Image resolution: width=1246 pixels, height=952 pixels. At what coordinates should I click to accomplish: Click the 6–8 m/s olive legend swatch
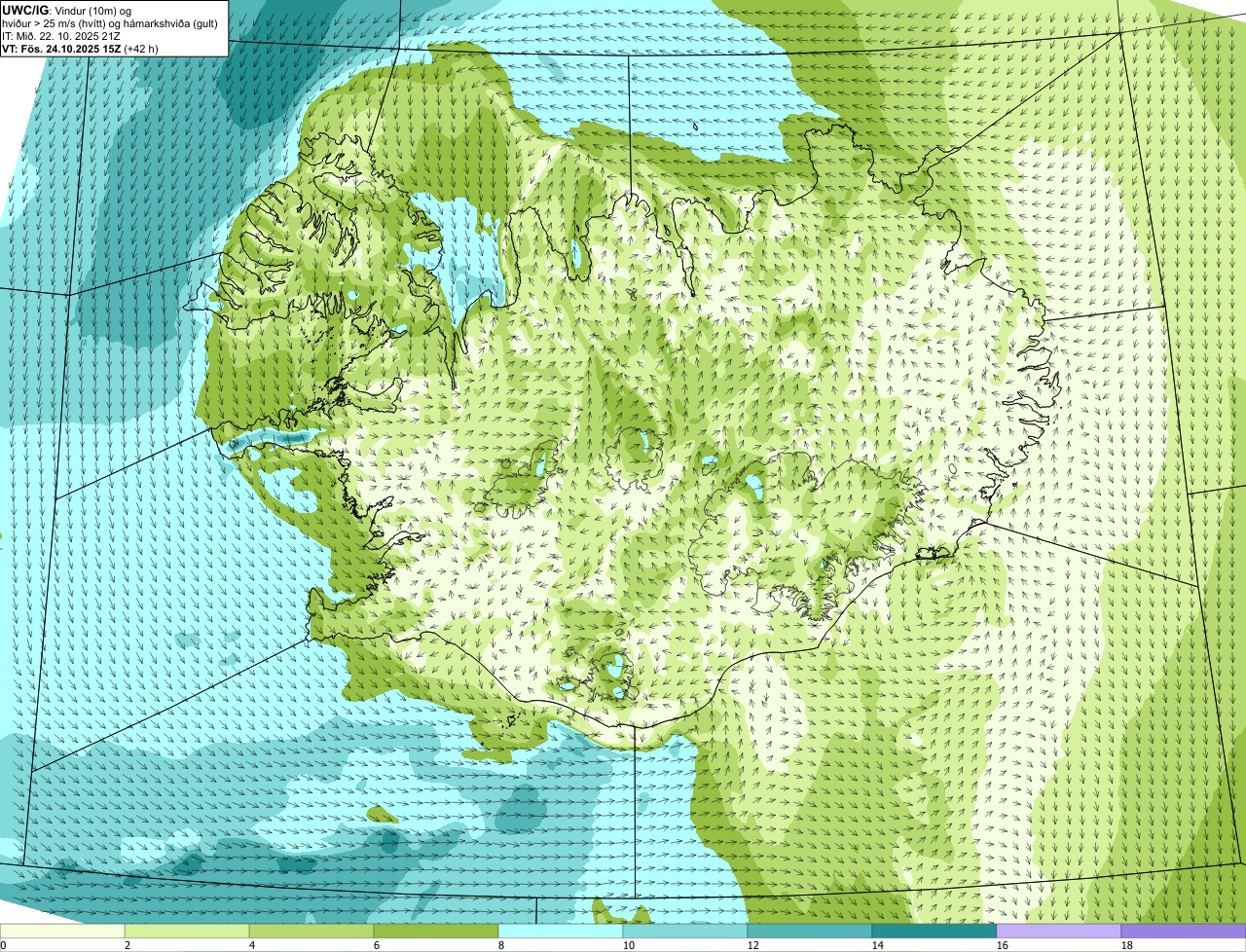[x=436, y=931]
